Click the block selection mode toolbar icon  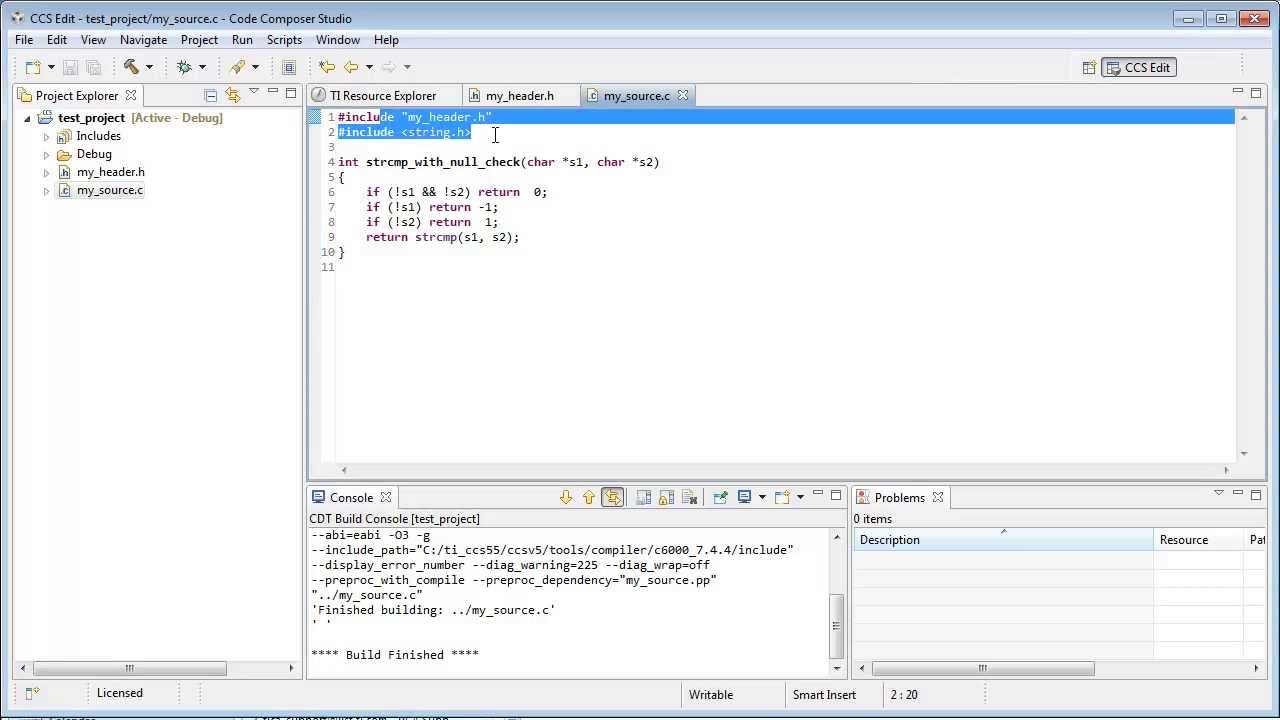289,67
